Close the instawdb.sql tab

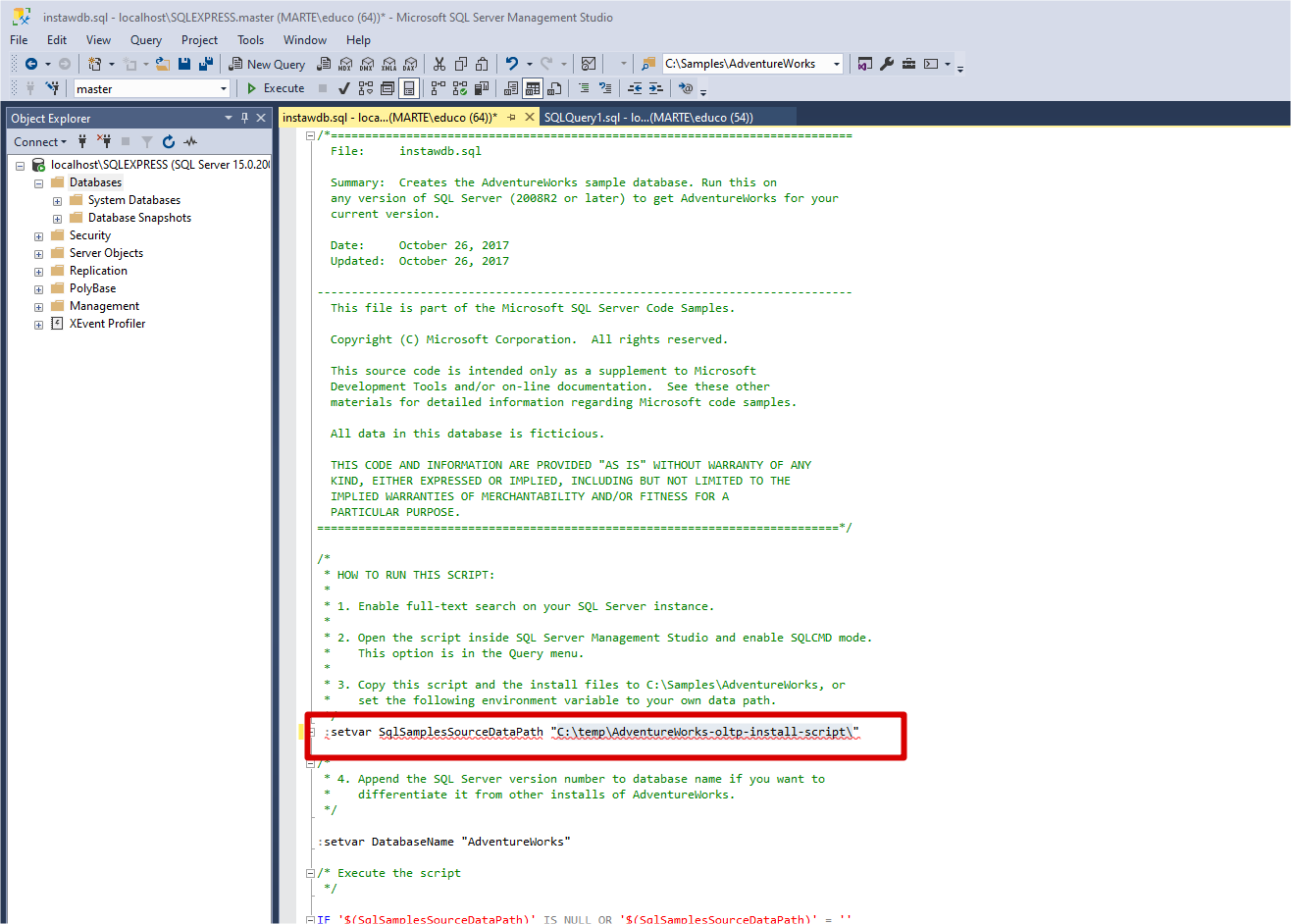tap(530, 117)
